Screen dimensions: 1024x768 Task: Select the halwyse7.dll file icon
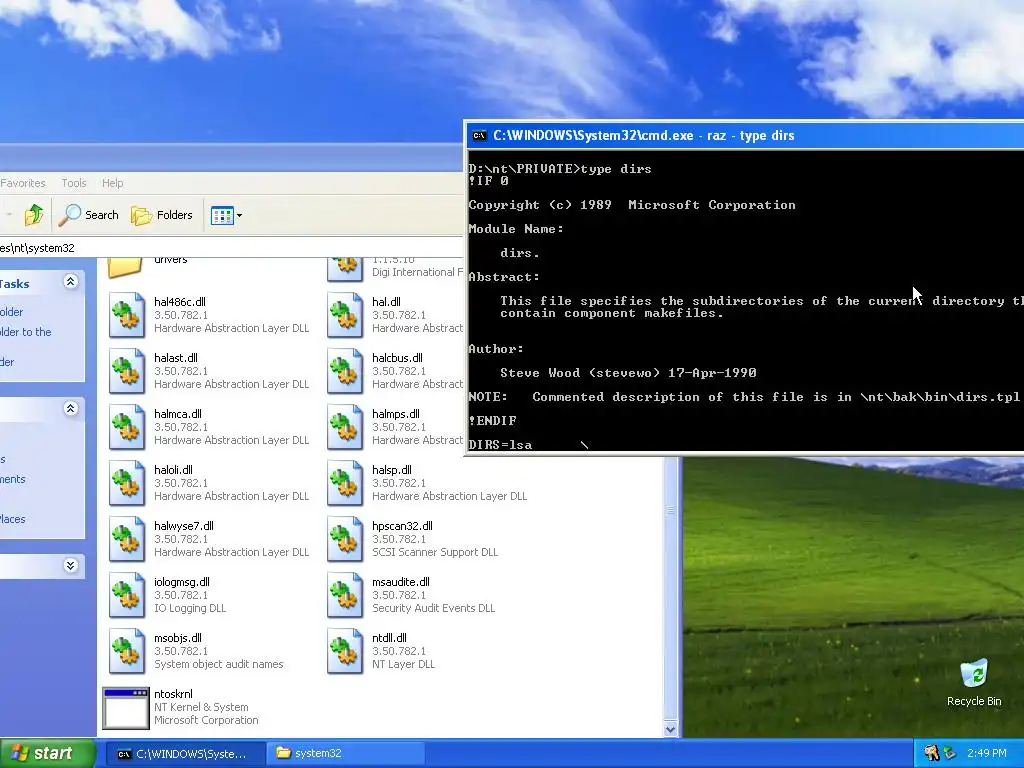coord(127,539)
